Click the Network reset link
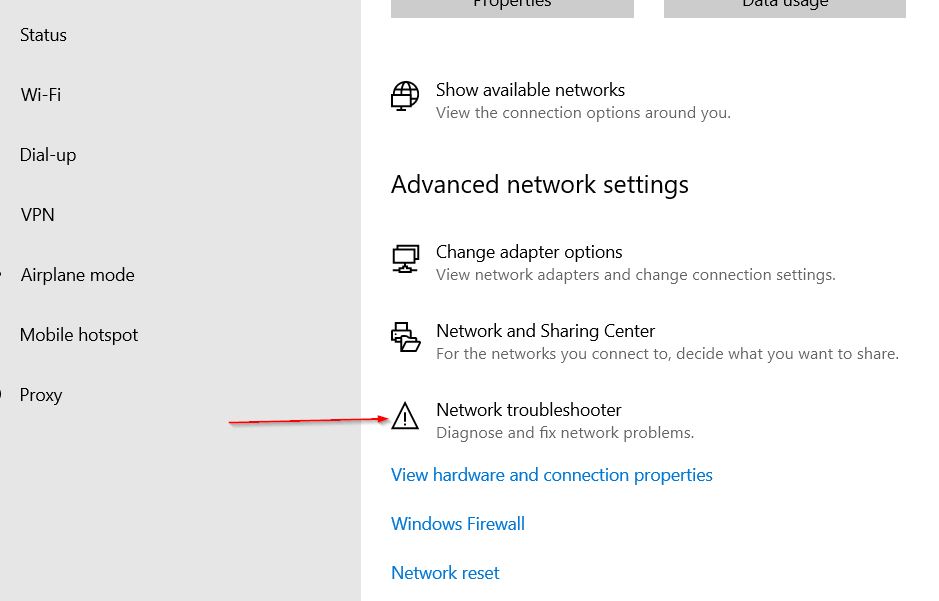The image size is (939, 601). (x=445, y=573)
